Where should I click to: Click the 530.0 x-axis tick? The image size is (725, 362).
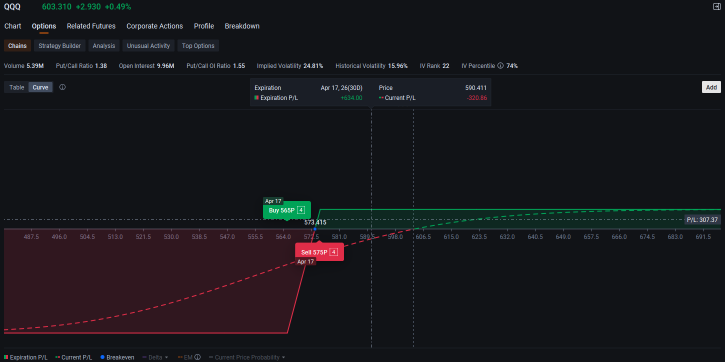(x=171, y=237)
